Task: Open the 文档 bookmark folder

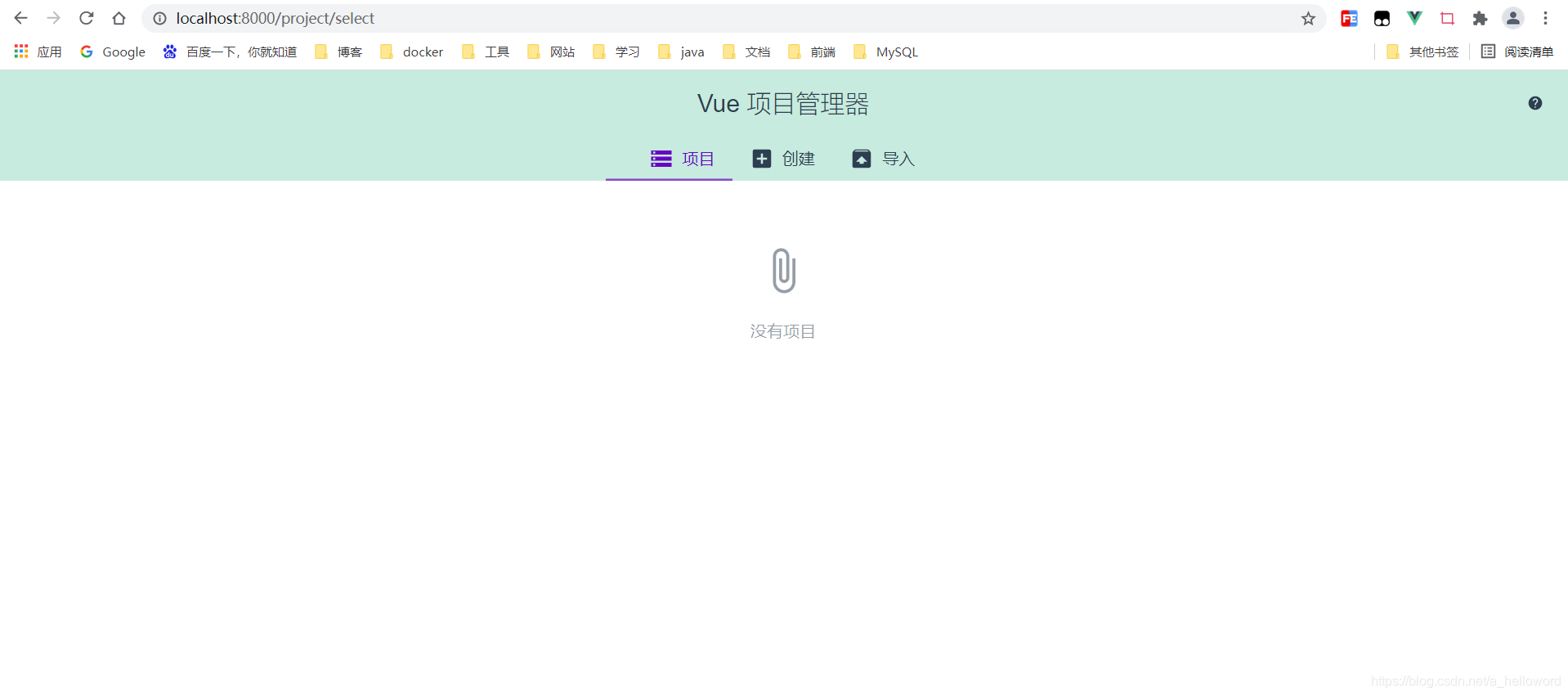Action: point(746,52)
